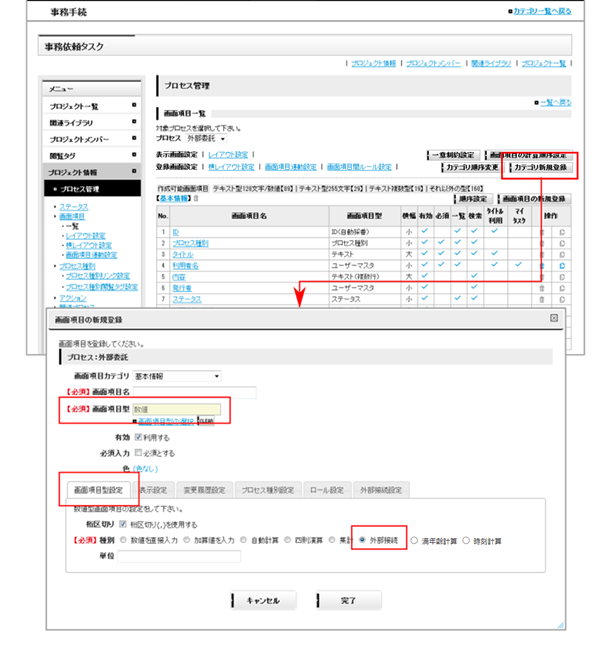Screen dimensions: 616x646
Task: Click カテゴリ新規登録 button
Action: click(x=541, y=167)
